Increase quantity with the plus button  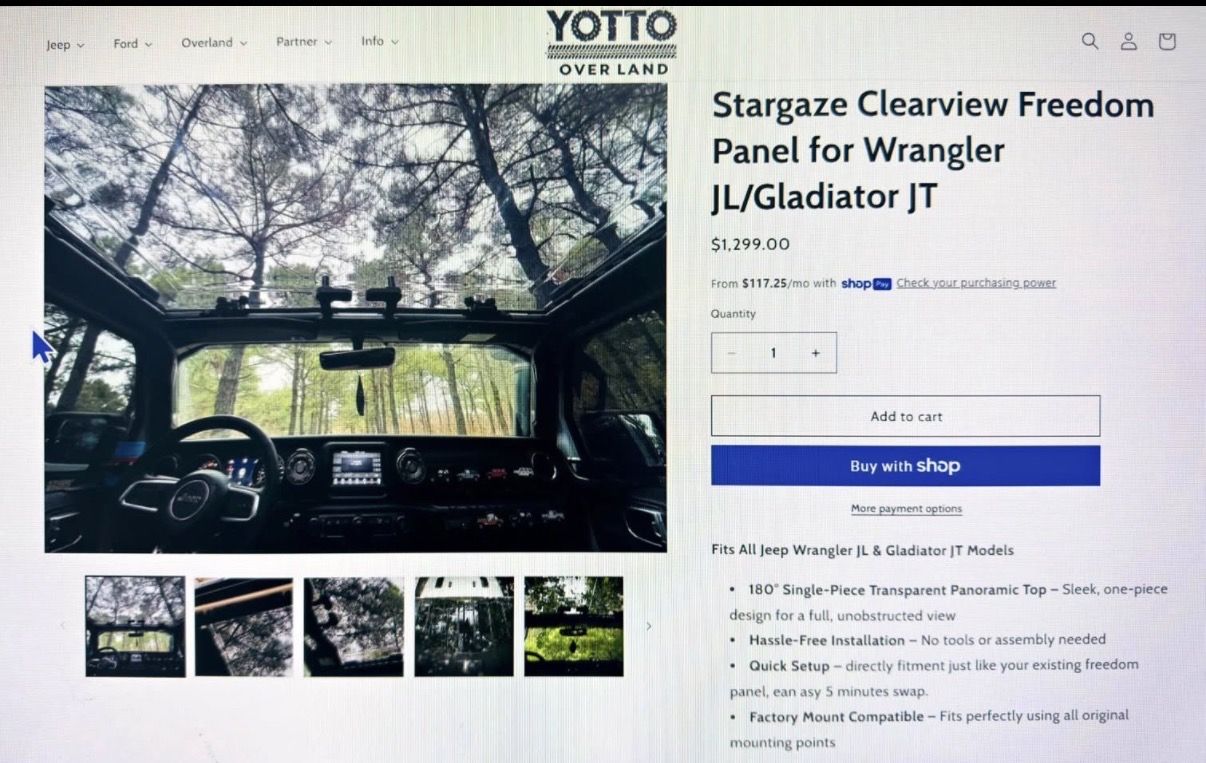pyautogui.click(x=816, y=353)
